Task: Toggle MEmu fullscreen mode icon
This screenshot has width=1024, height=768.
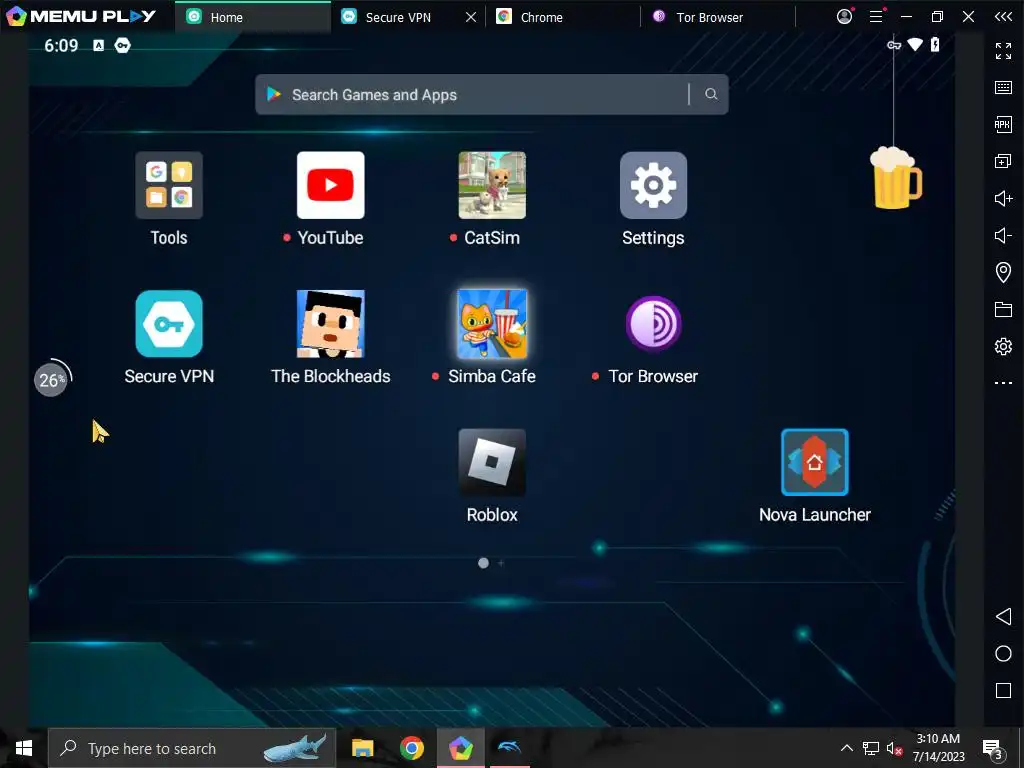Action: pos(1003,50)
